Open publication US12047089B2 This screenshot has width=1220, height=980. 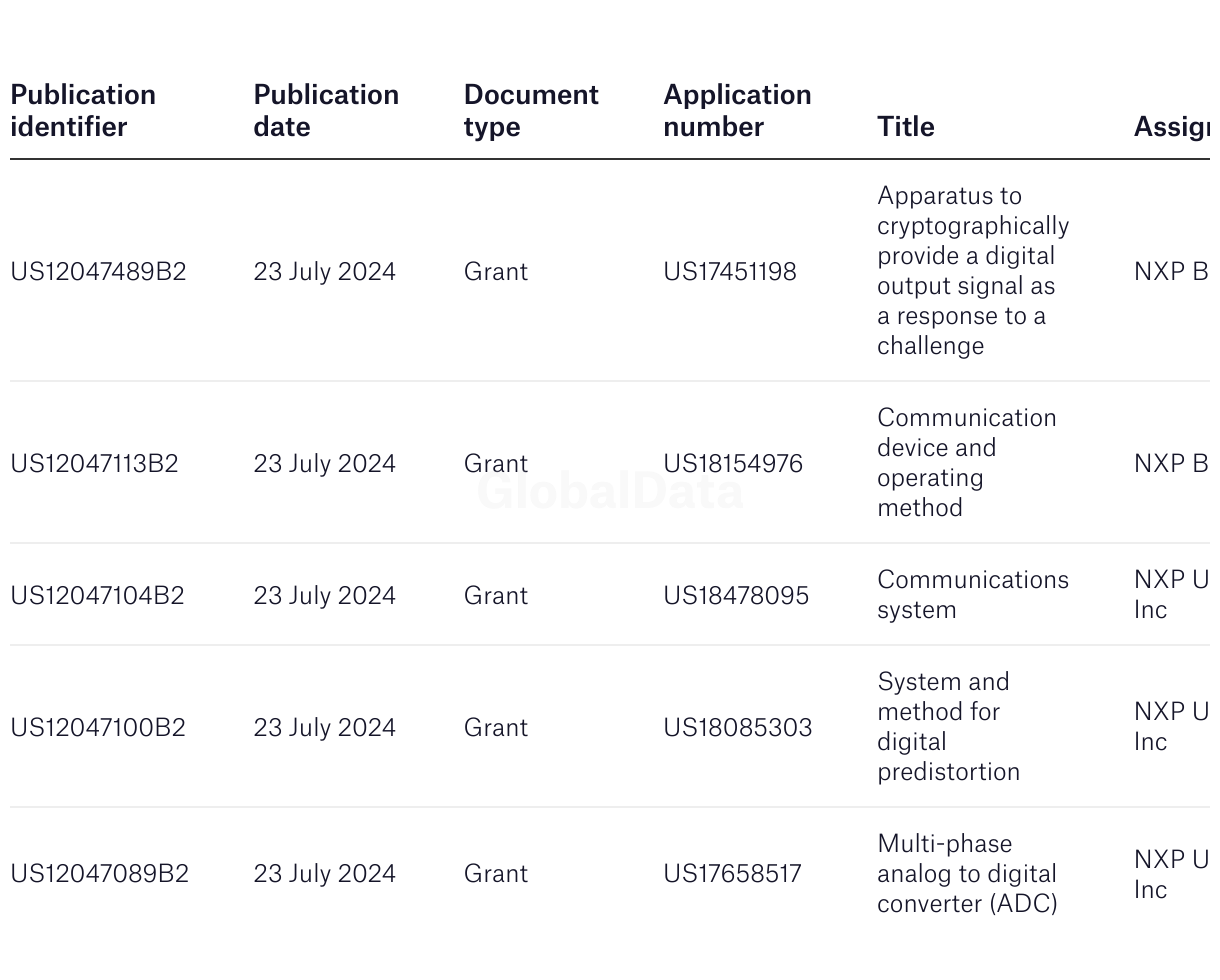(x=99, y=873)
